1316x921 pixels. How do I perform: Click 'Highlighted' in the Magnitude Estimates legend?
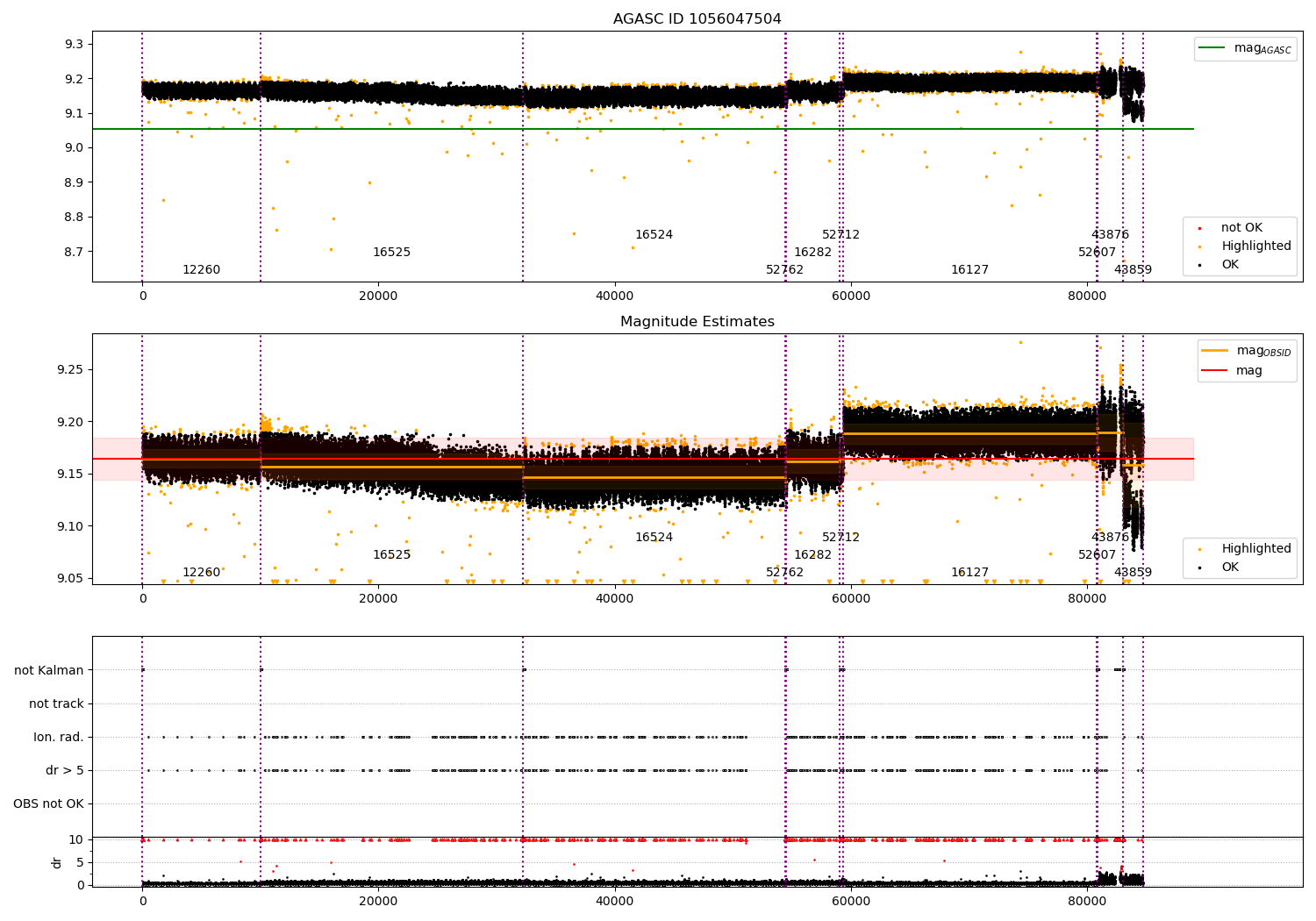1256,549
